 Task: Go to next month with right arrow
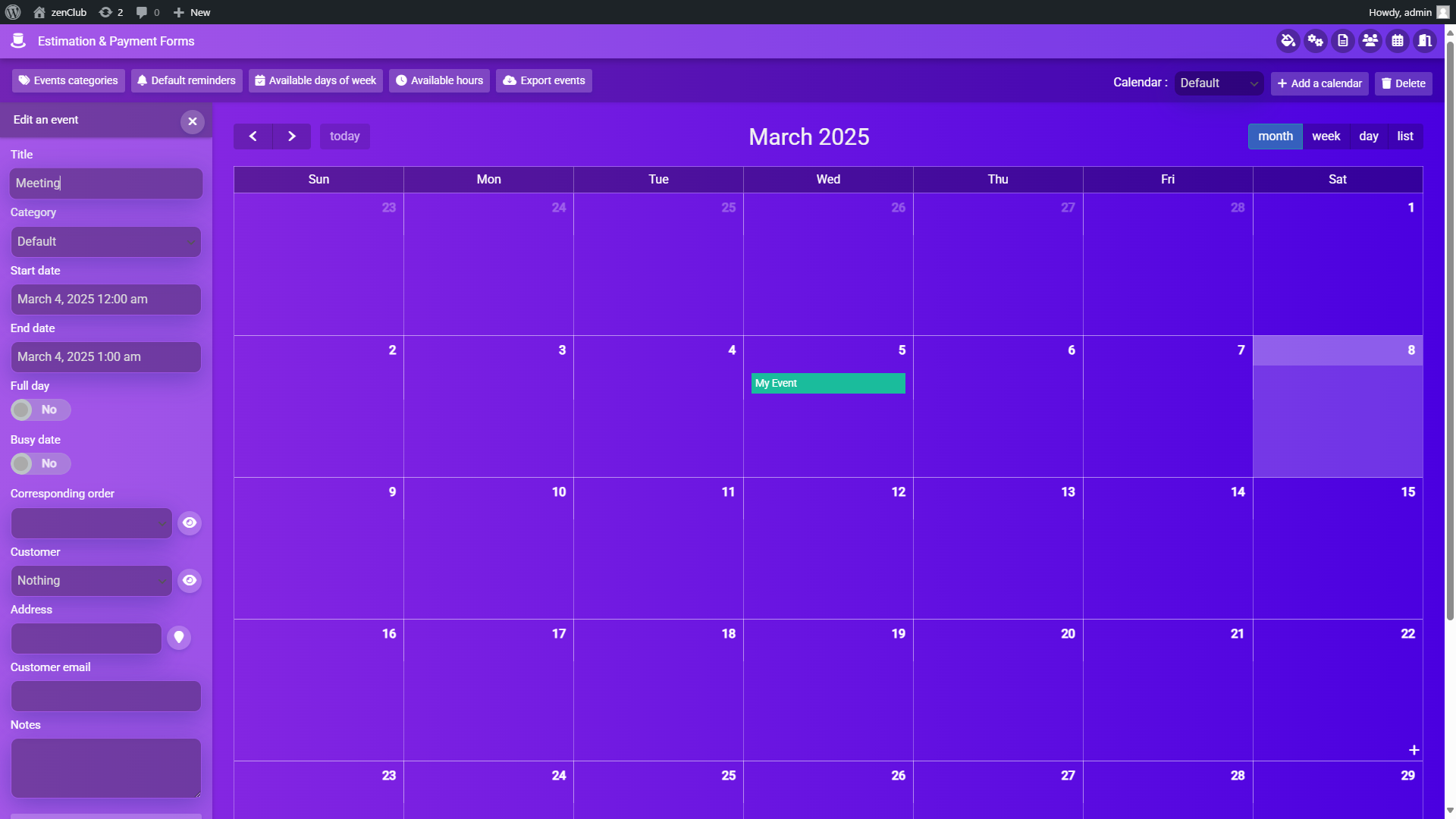coord(292,136)
